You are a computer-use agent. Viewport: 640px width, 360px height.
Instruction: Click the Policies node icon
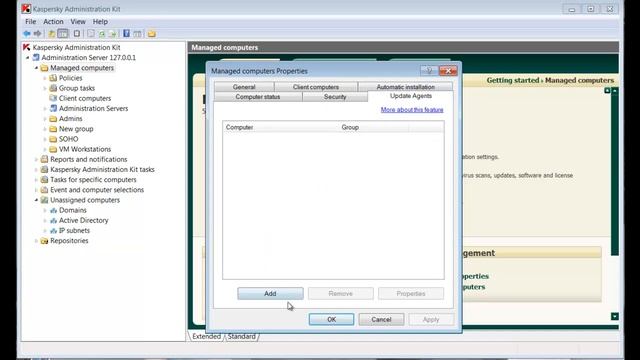53,78
